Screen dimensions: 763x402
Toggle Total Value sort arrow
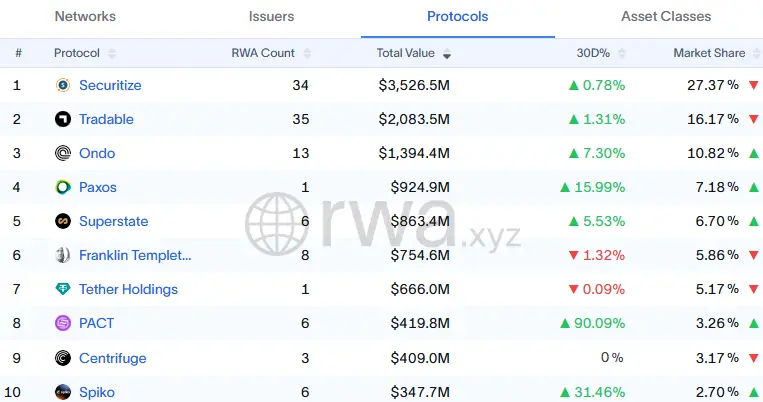(447, 53)
